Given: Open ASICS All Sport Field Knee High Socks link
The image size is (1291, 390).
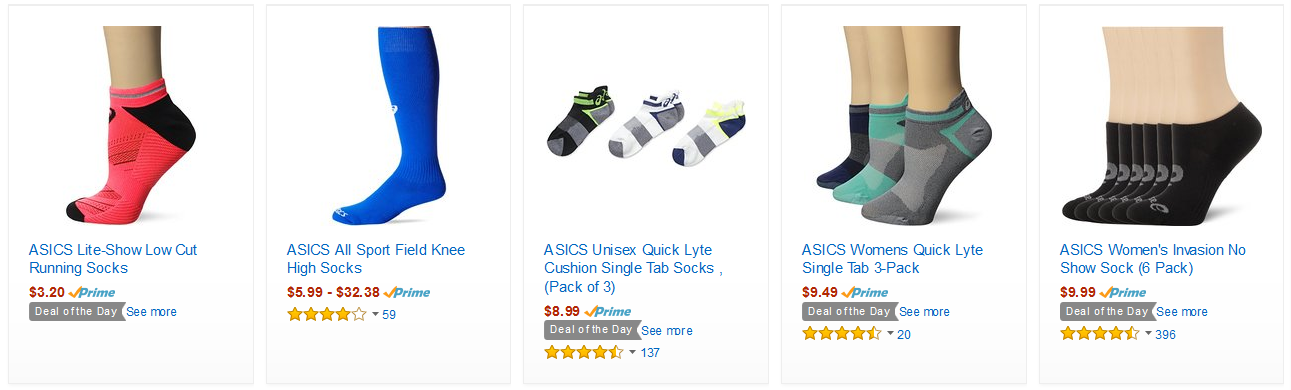Looking at the screenshot, I should tap(376, 259).
